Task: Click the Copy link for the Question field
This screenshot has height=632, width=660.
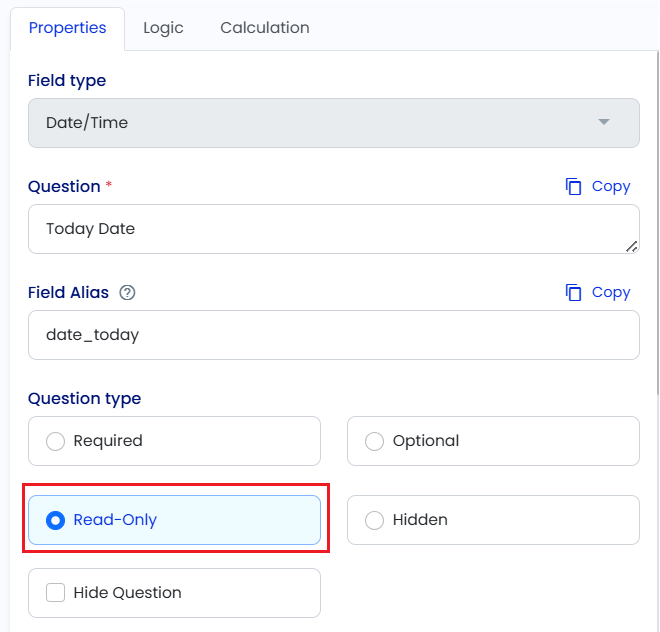Action: click(x=611, y=187)
